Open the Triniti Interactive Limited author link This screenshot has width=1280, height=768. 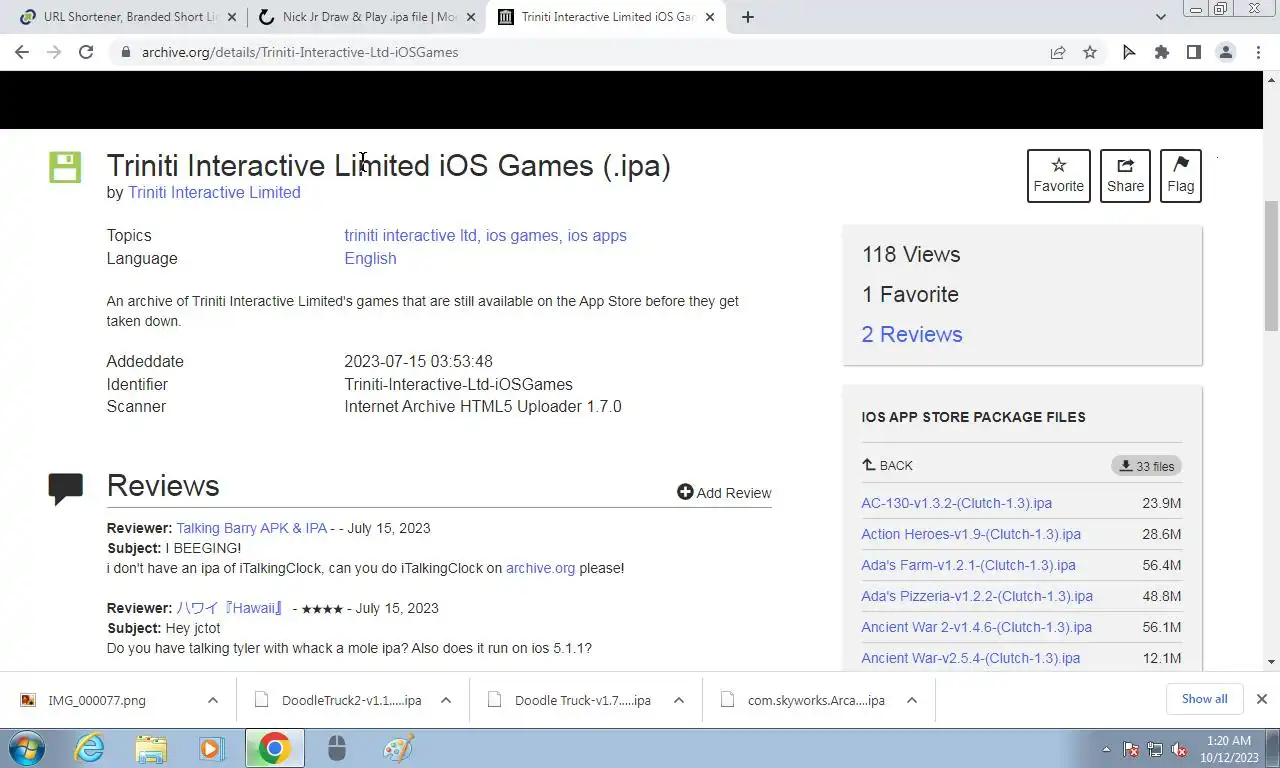214,193
